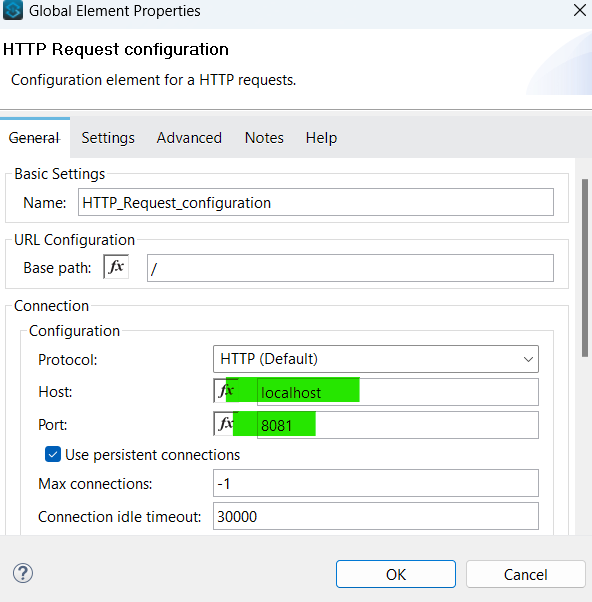
Task: Uncheck Use persistent connections
Action: [53, 455]
